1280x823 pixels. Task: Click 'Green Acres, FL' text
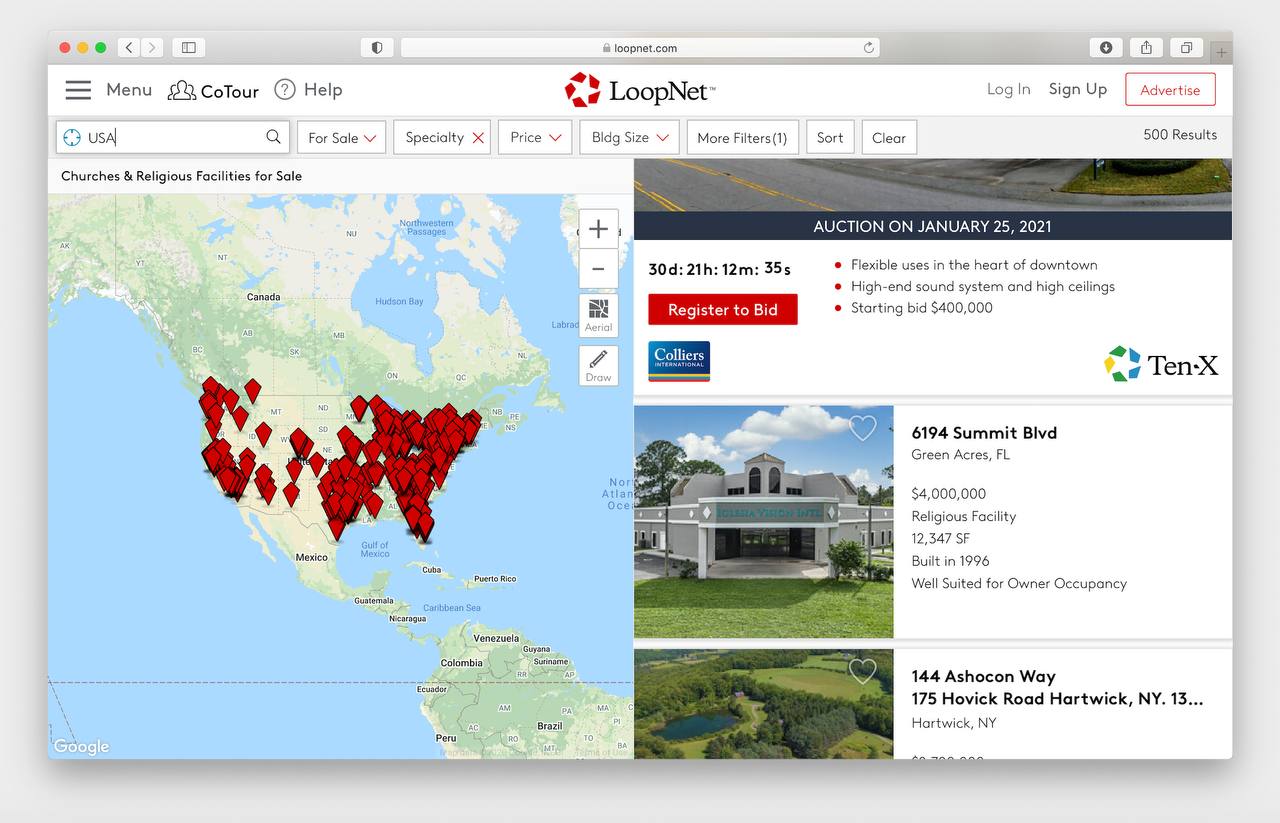click(x=961, y=454)
